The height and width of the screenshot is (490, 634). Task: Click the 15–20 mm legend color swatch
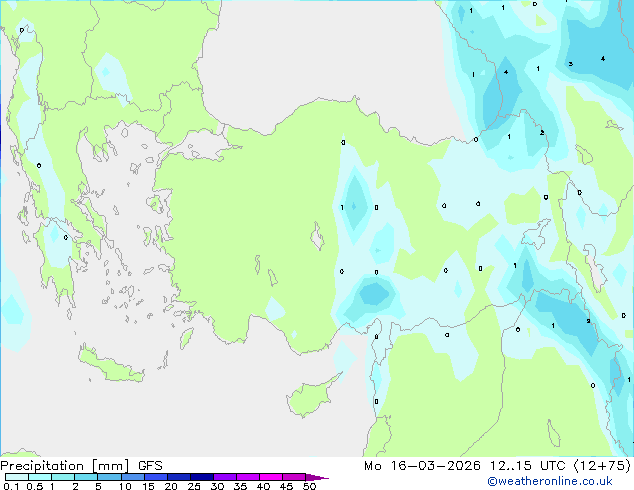click(x=155, y=477)
